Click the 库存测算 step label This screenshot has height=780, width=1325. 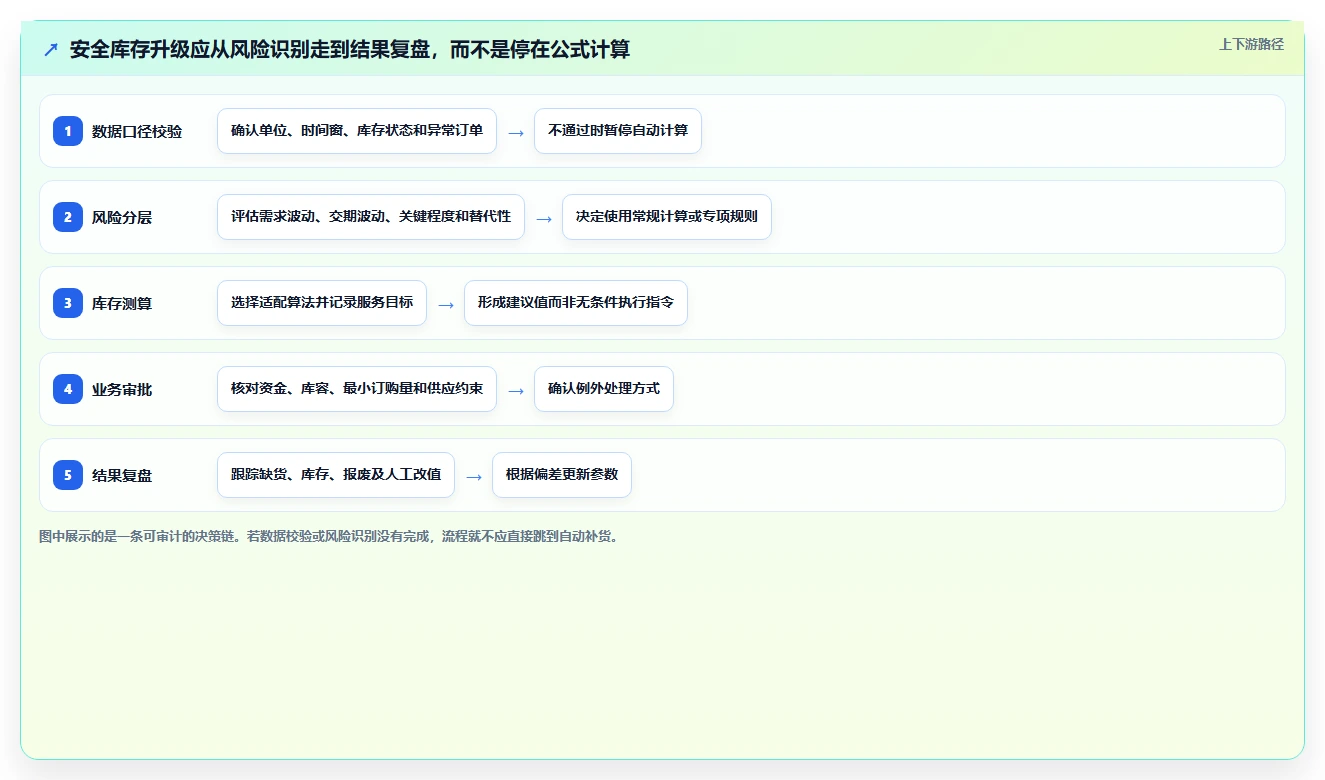point(122,303)
